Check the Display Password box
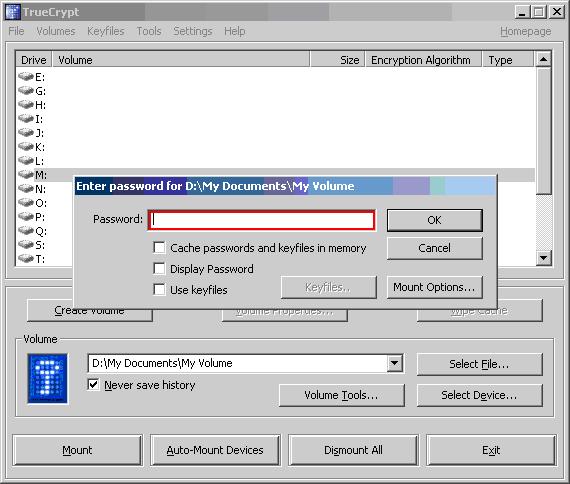This screenshot has height=484, width=570. (159, 269)
